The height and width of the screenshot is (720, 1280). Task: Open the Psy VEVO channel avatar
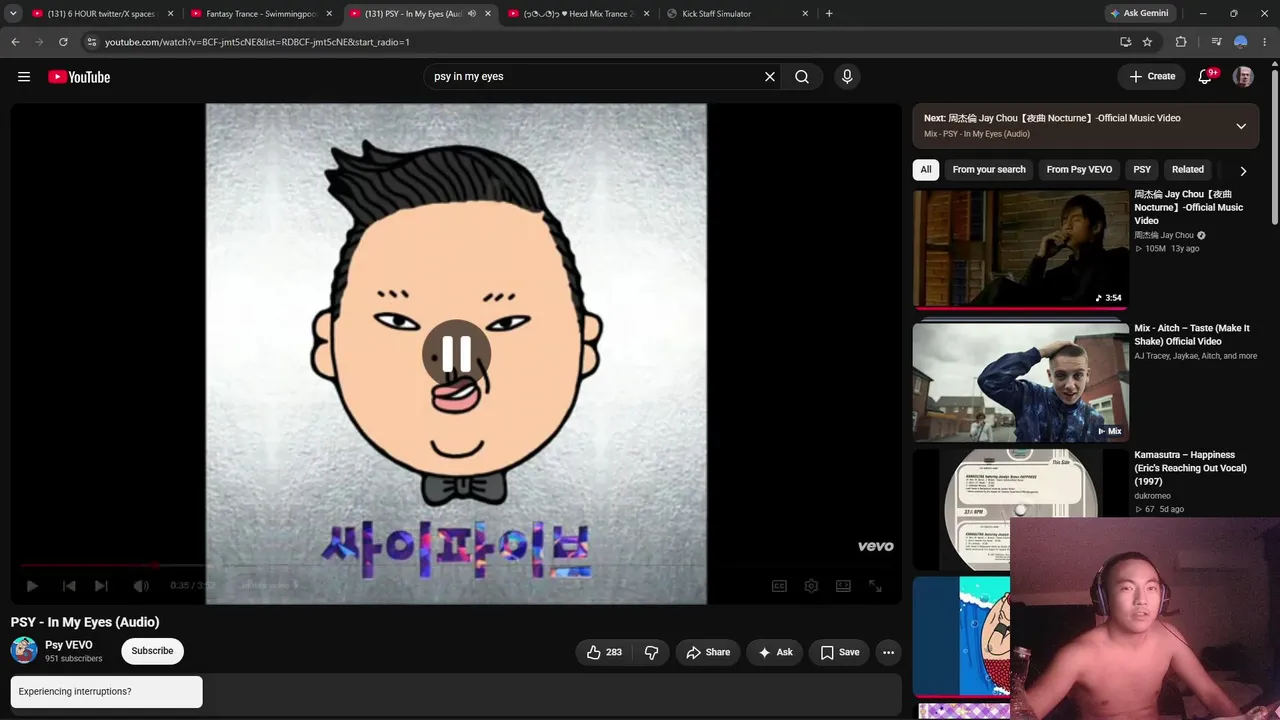(24, 651)
